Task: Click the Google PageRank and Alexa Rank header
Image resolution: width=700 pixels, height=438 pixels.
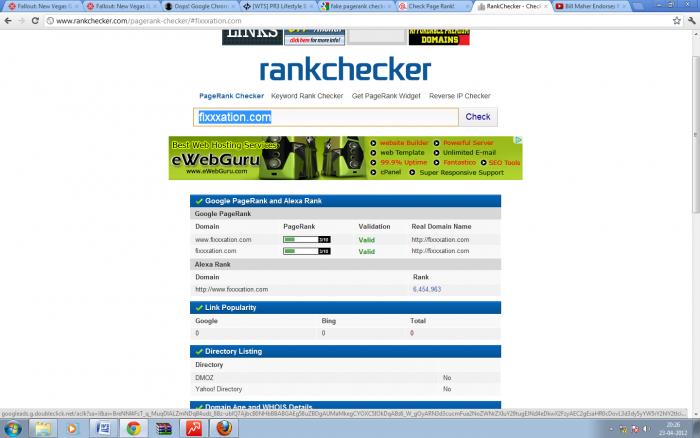Action: (x=345, y=201)
